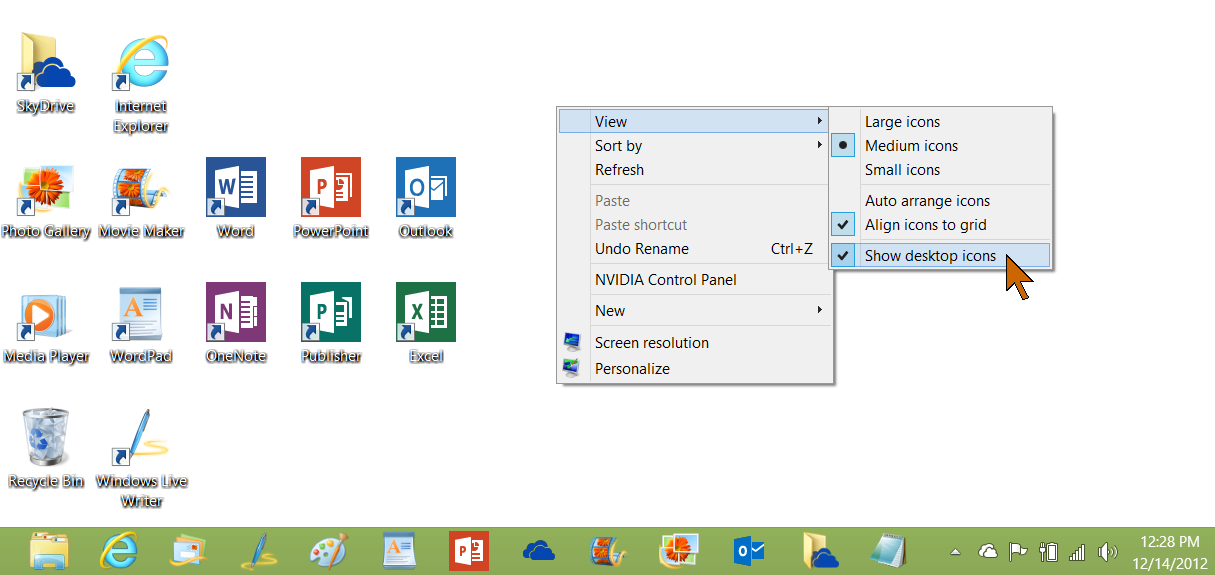The image size is (1215, 575).
Task: Launch Paint from the taskbar
Action: pos(328,551)
